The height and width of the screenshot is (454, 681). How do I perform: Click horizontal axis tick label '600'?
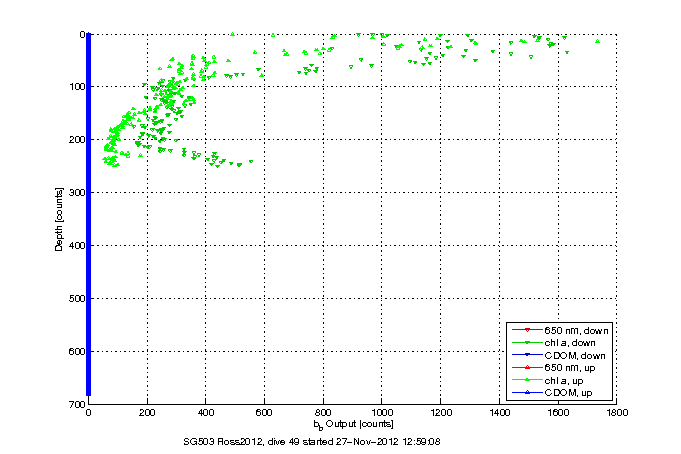point(264,413)
